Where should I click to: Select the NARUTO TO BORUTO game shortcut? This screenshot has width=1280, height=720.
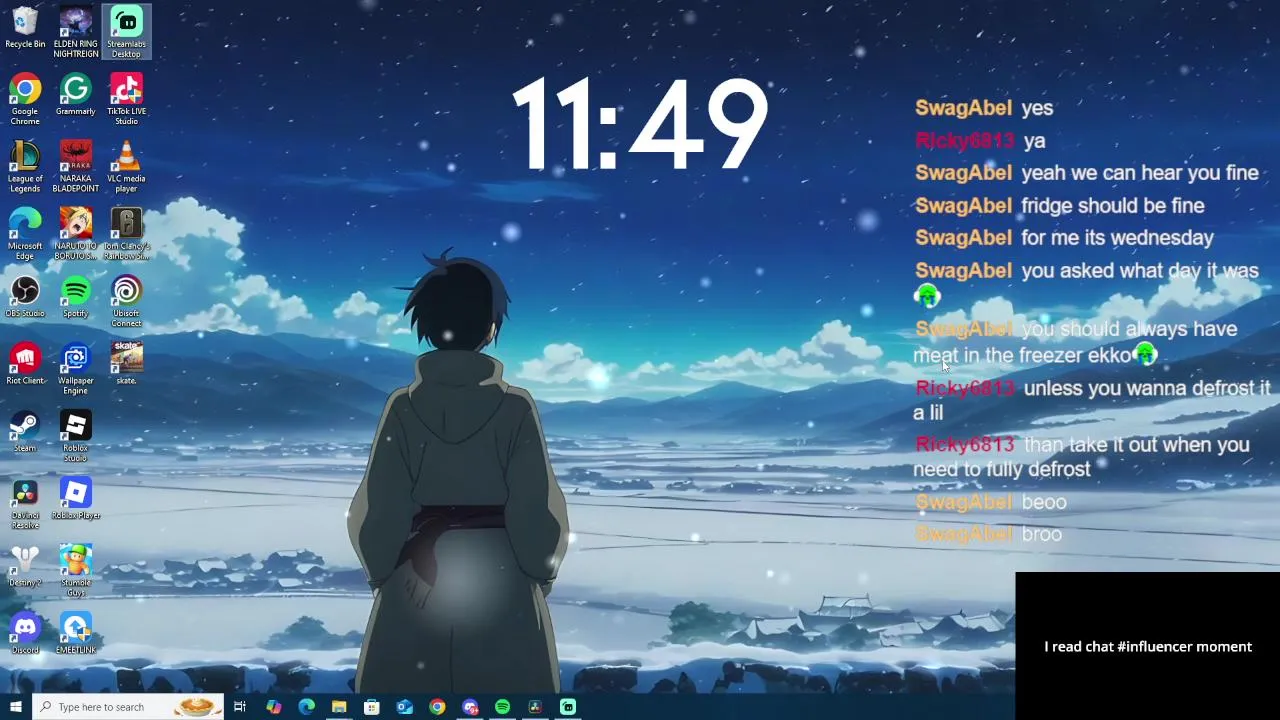[x=75, y=234]
